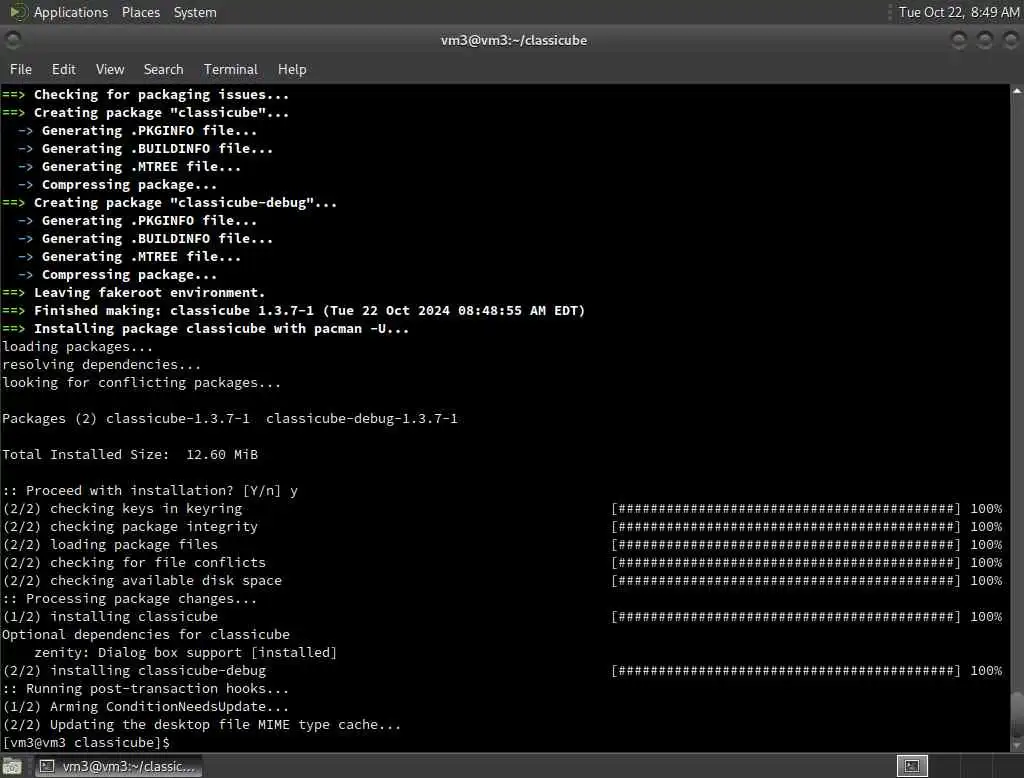
Task: Click progress bar for "checking available disk space"
Action: click(786, 581)
